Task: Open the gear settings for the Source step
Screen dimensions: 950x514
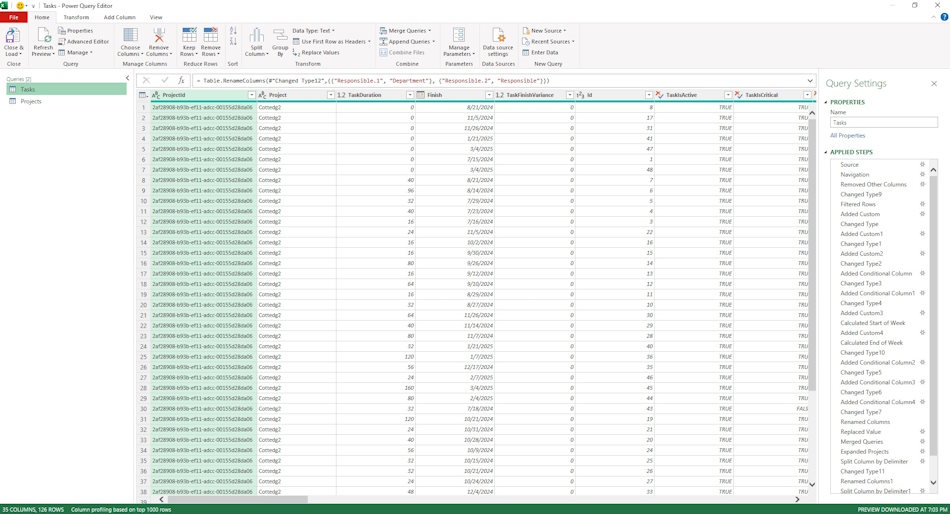Action: click(922, 164)
